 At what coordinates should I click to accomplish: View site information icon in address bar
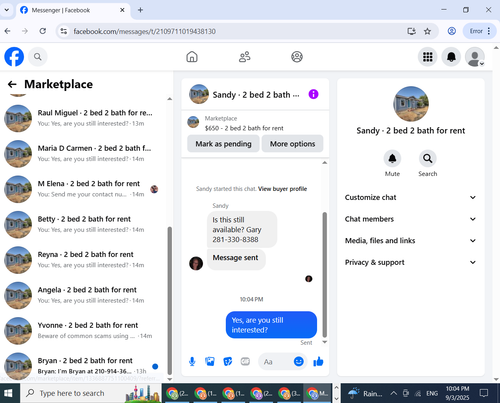[x=63, y=31]
